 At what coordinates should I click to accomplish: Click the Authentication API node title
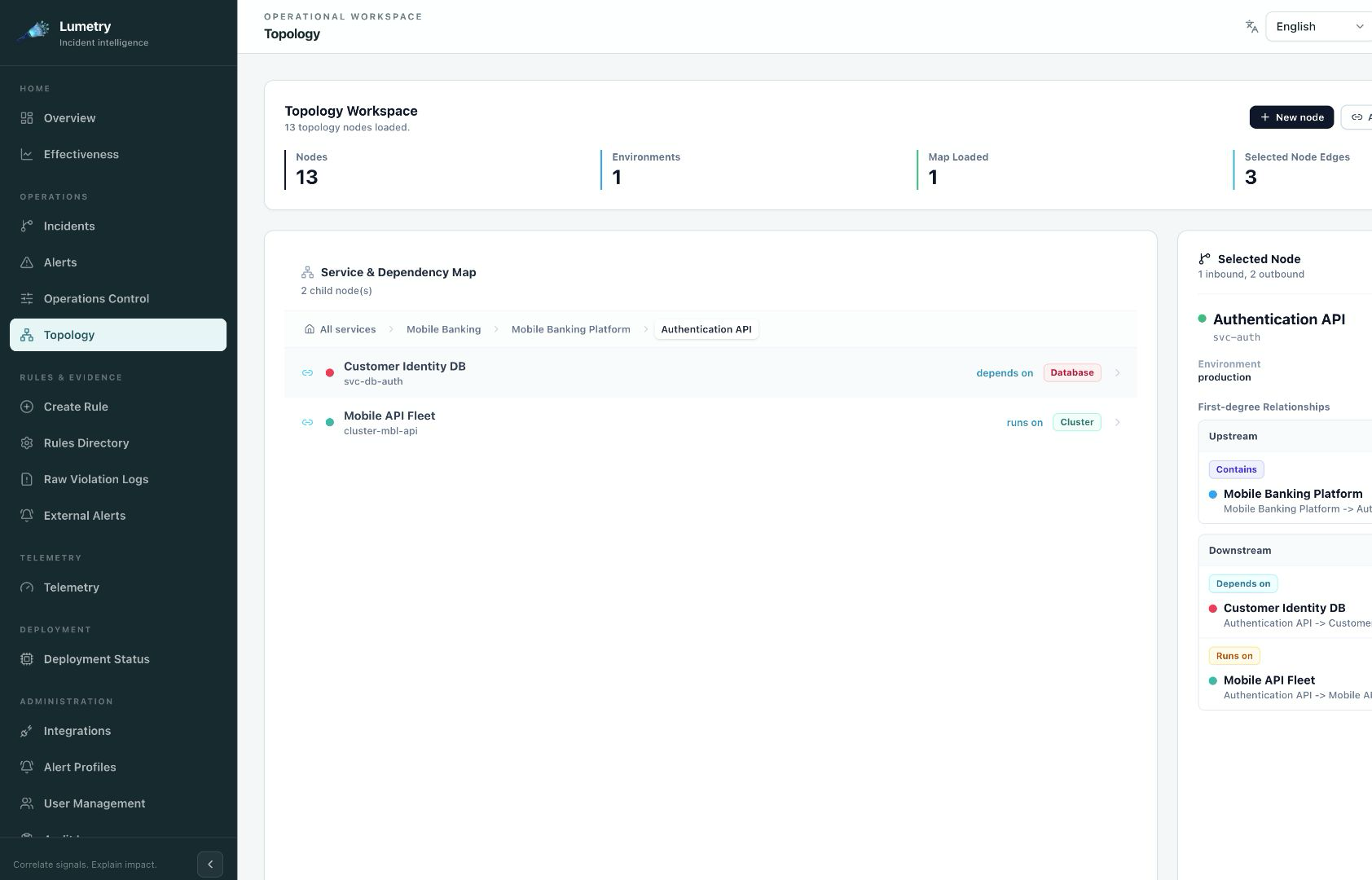(x=1279, y=319)
